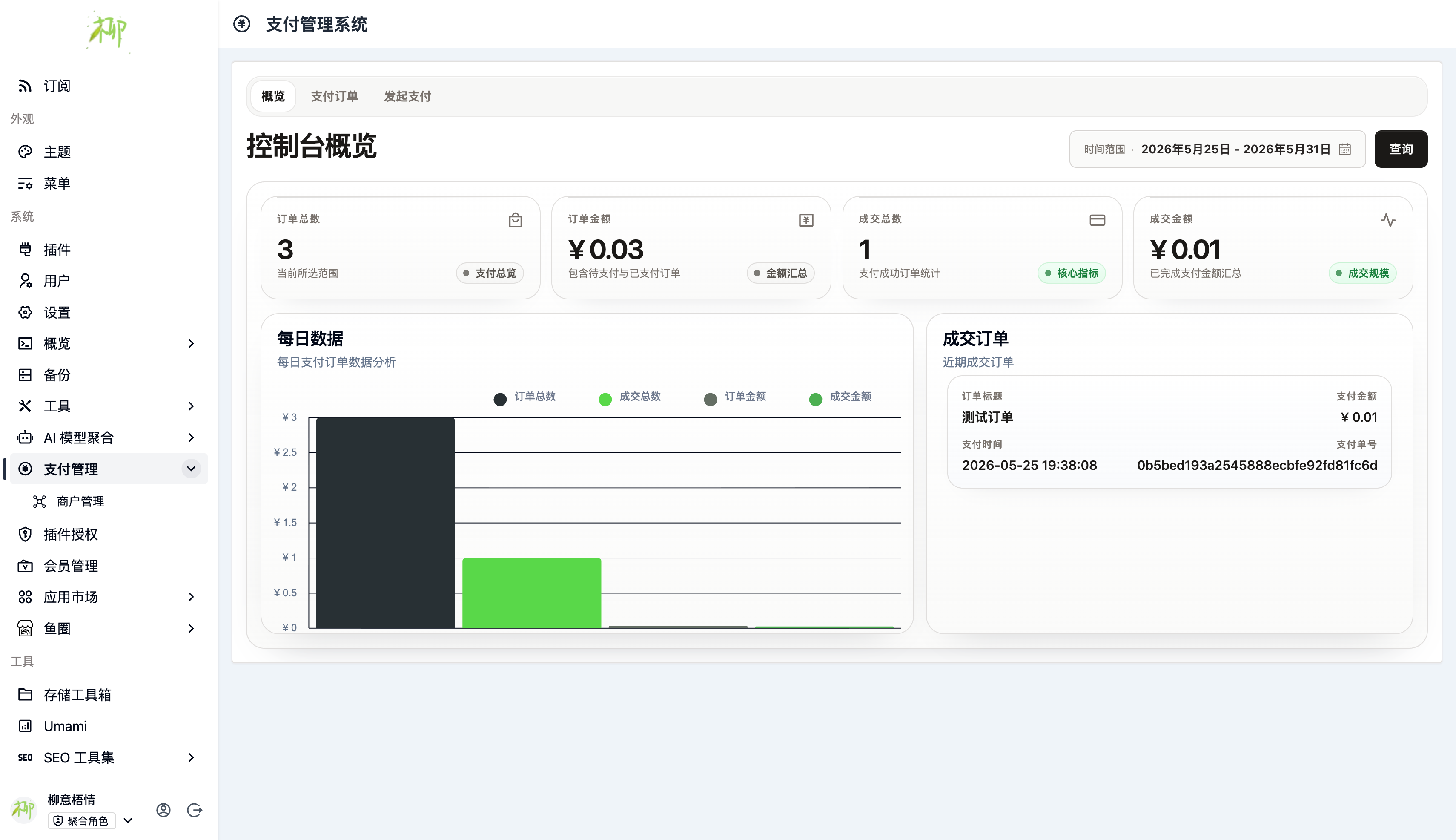Click the member management icon
The height and width of the screenshot is (840, 1456).
25,566
